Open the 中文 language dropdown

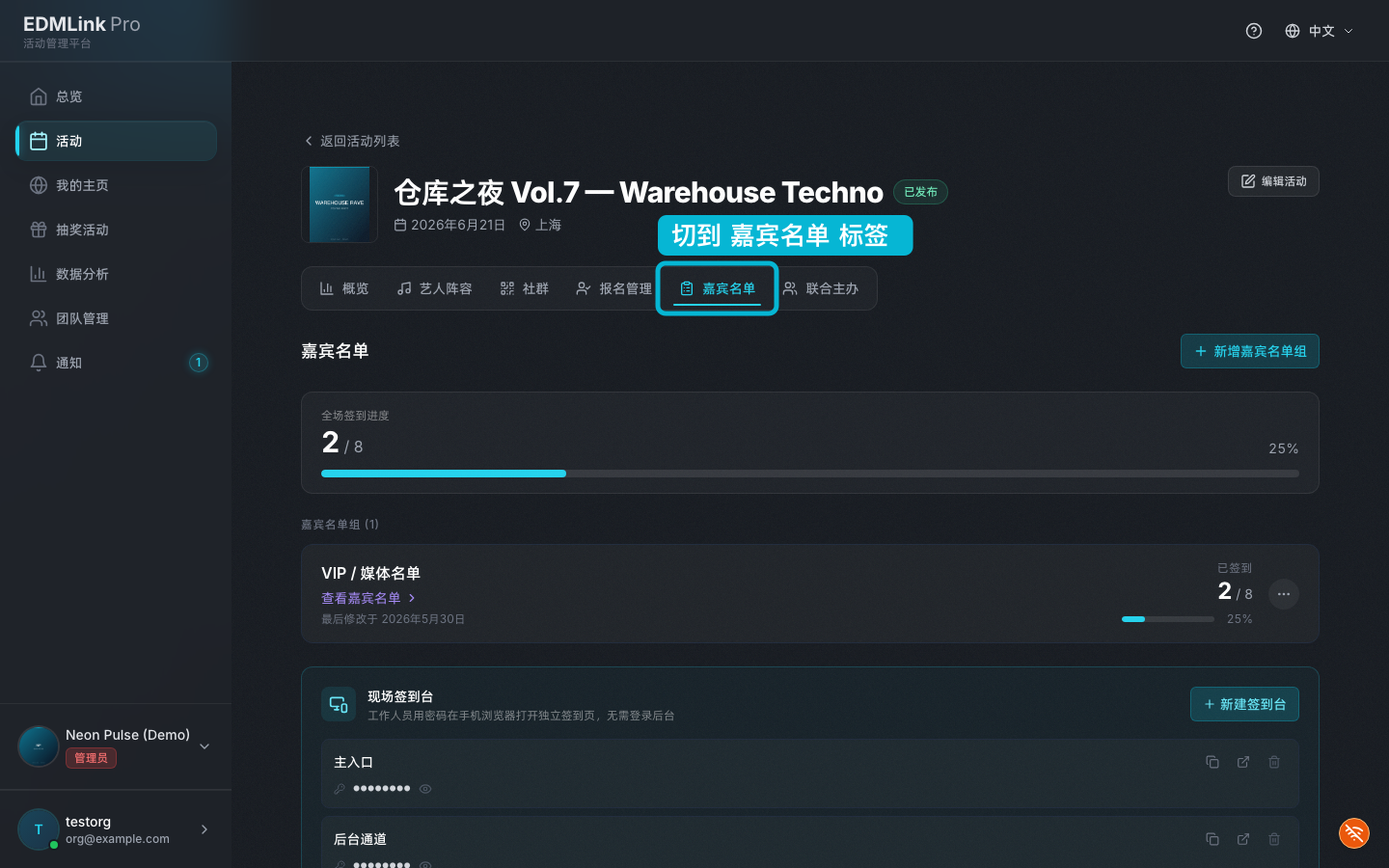tap(1319, 31)
